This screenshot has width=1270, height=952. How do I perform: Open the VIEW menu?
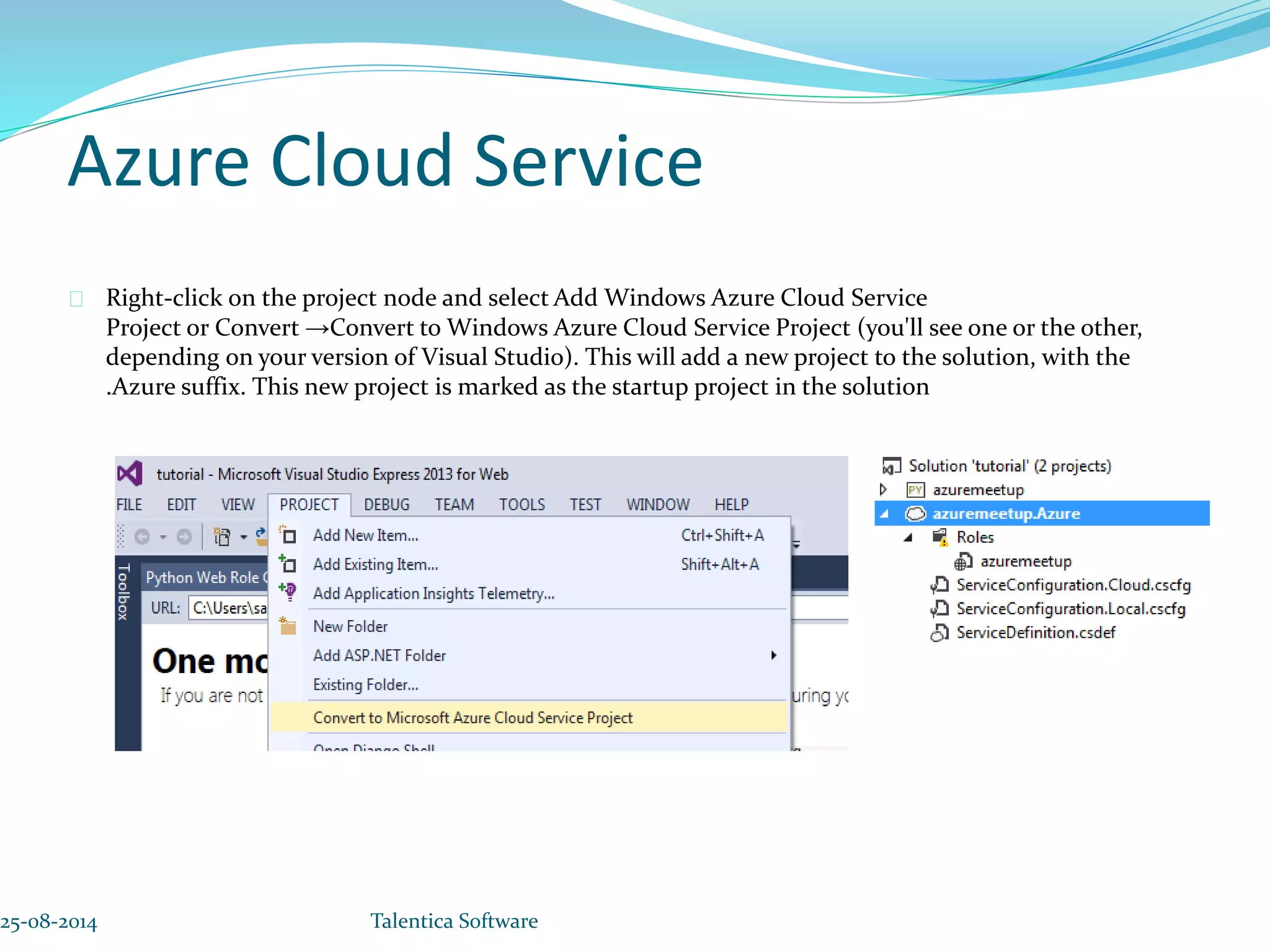click(238, 505)
